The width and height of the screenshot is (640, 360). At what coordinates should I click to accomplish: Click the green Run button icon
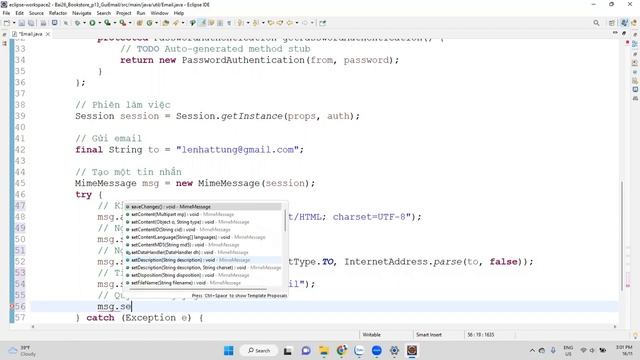[93, 23]
